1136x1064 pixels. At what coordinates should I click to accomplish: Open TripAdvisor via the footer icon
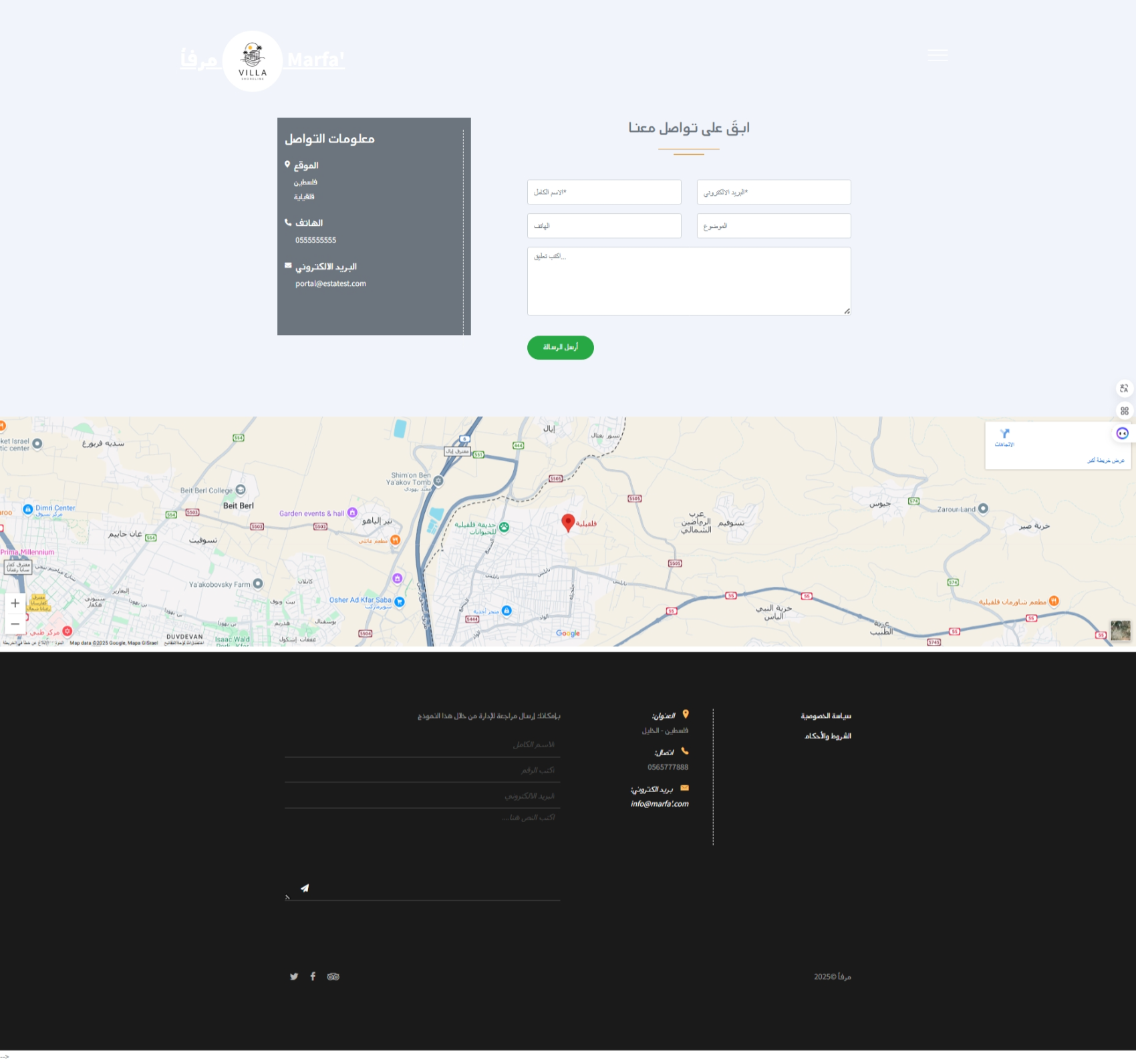333,976
